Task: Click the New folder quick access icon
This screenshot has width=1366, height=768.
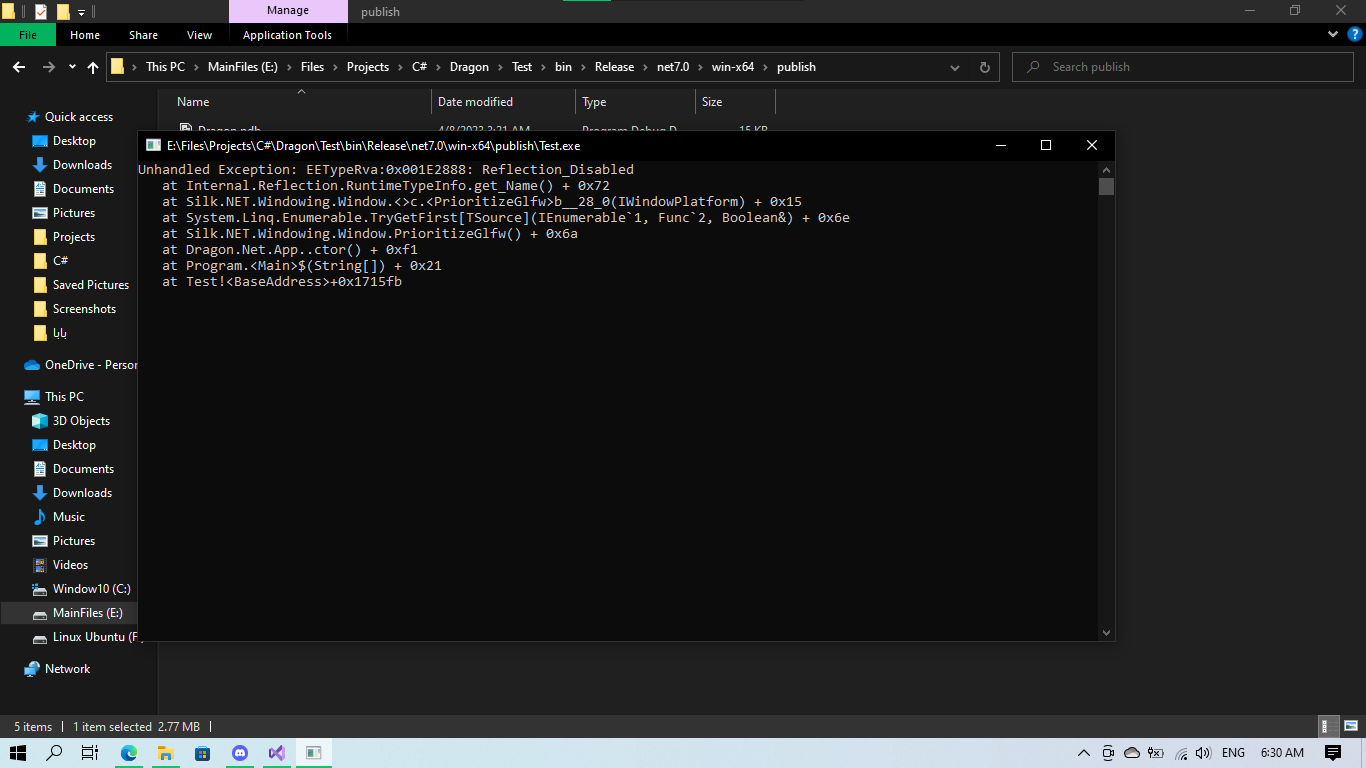Action: pos(63,12)
